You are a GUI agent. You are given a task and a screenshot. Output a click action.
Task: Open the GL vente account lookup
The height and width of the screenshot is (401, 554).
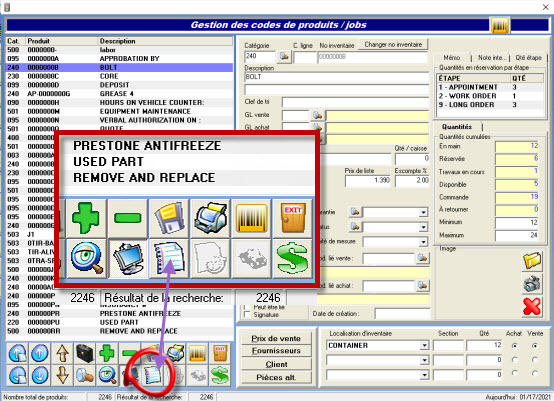(317, 115)
